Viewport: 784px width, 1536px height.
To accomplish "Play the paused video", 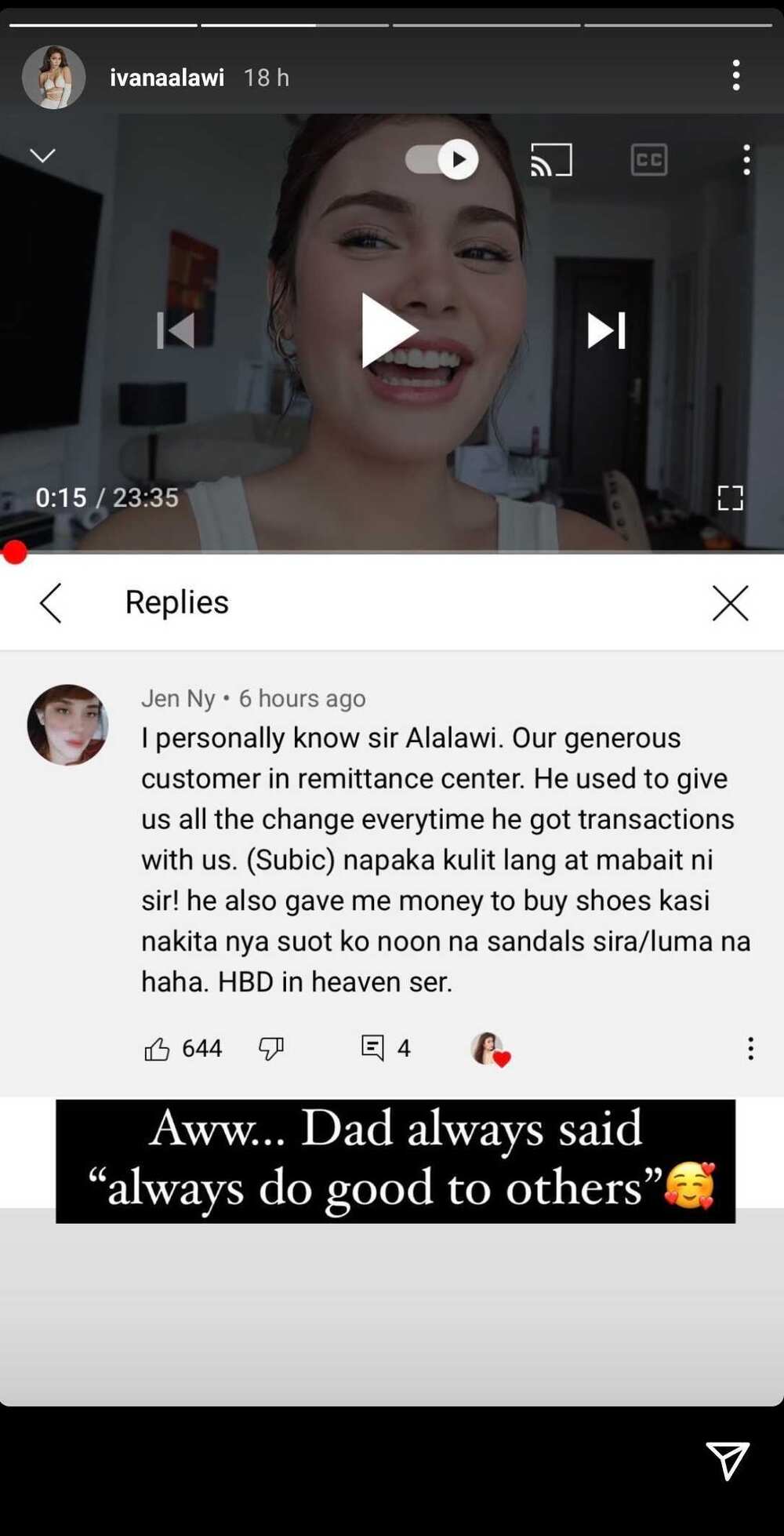I will 389,330.
